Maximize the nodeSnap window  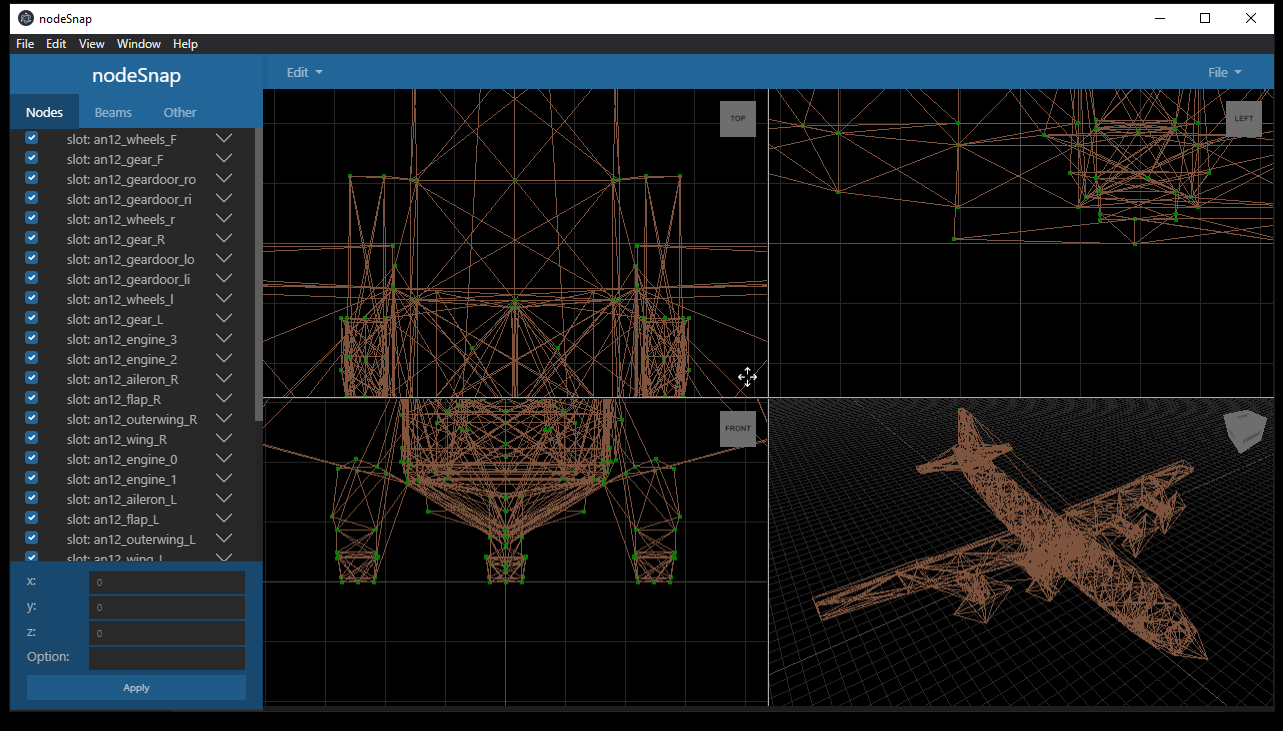(x=1205, y=18)
